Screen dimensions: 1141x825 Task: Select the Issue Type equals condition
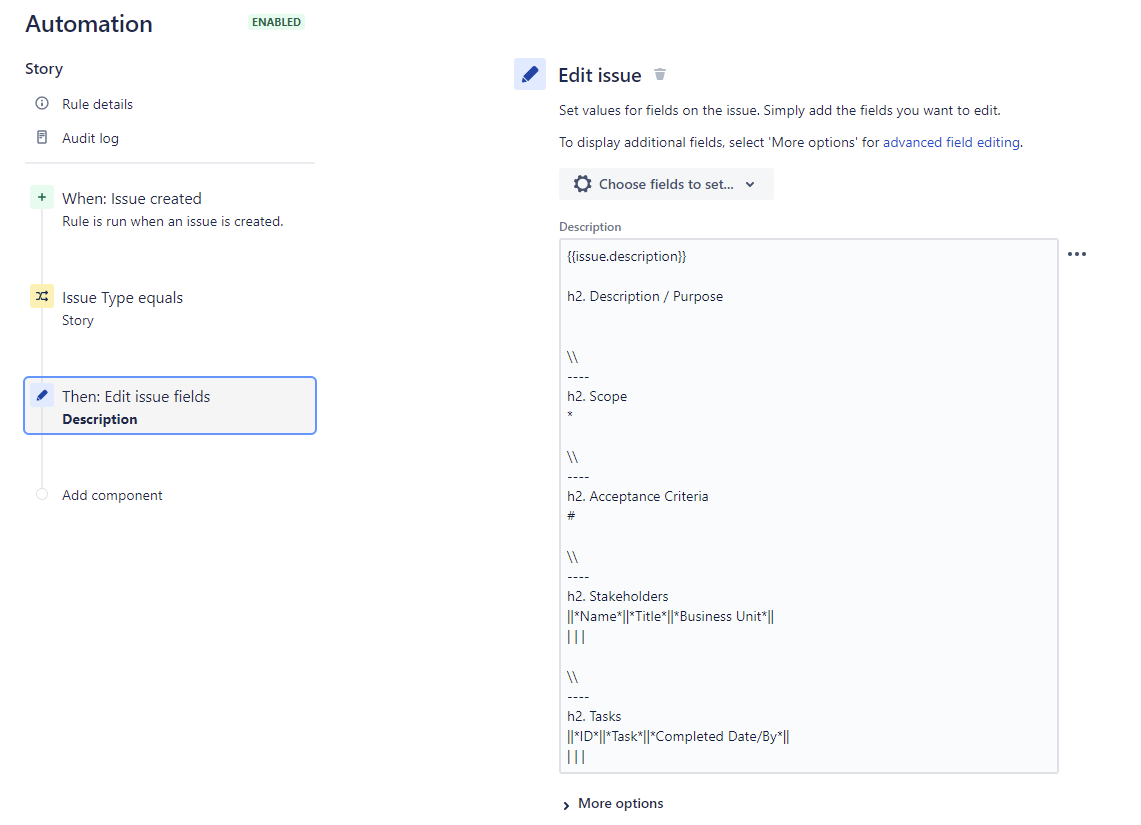tap(122, 298)
